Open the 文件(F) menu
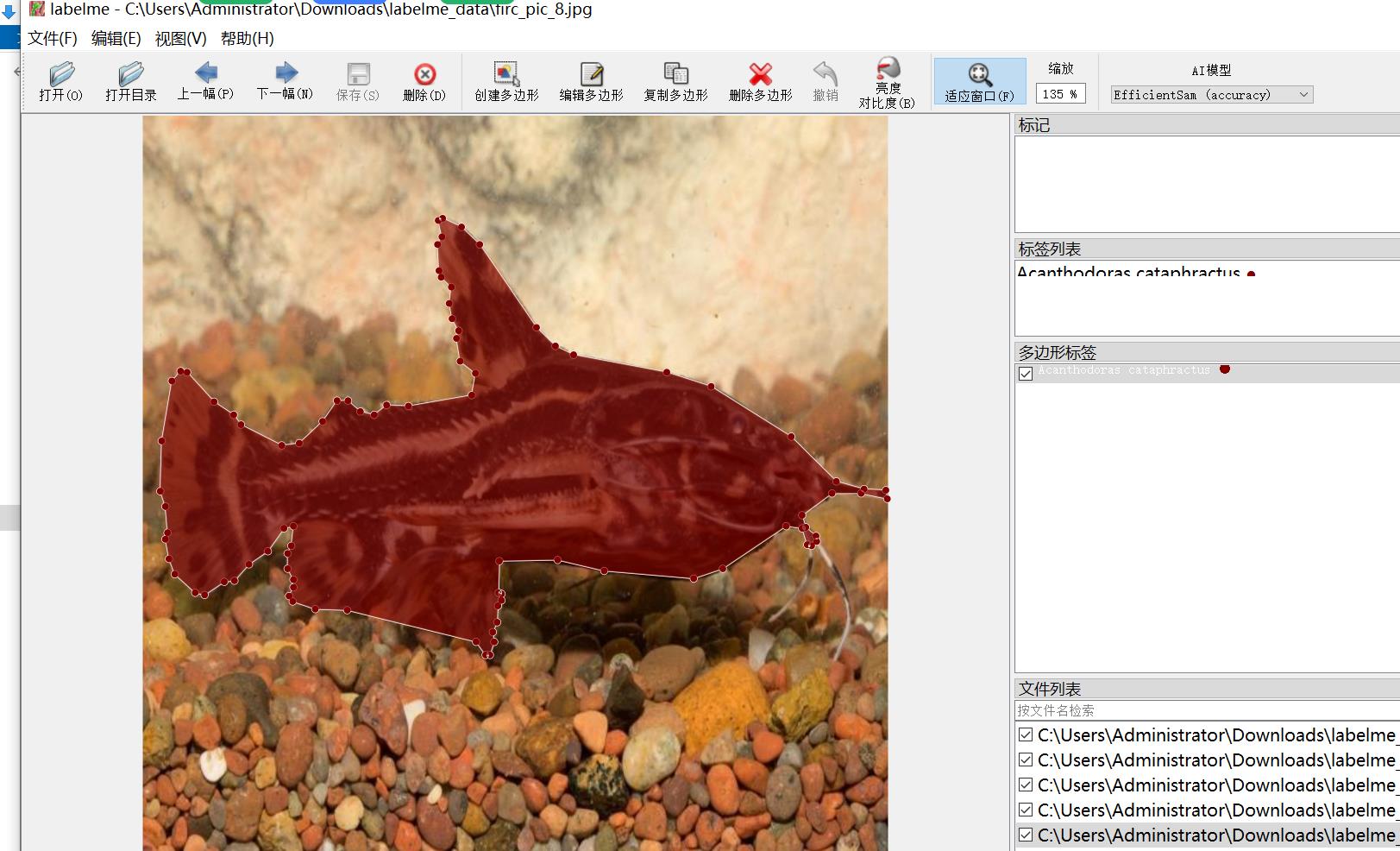 pos(53,38)
